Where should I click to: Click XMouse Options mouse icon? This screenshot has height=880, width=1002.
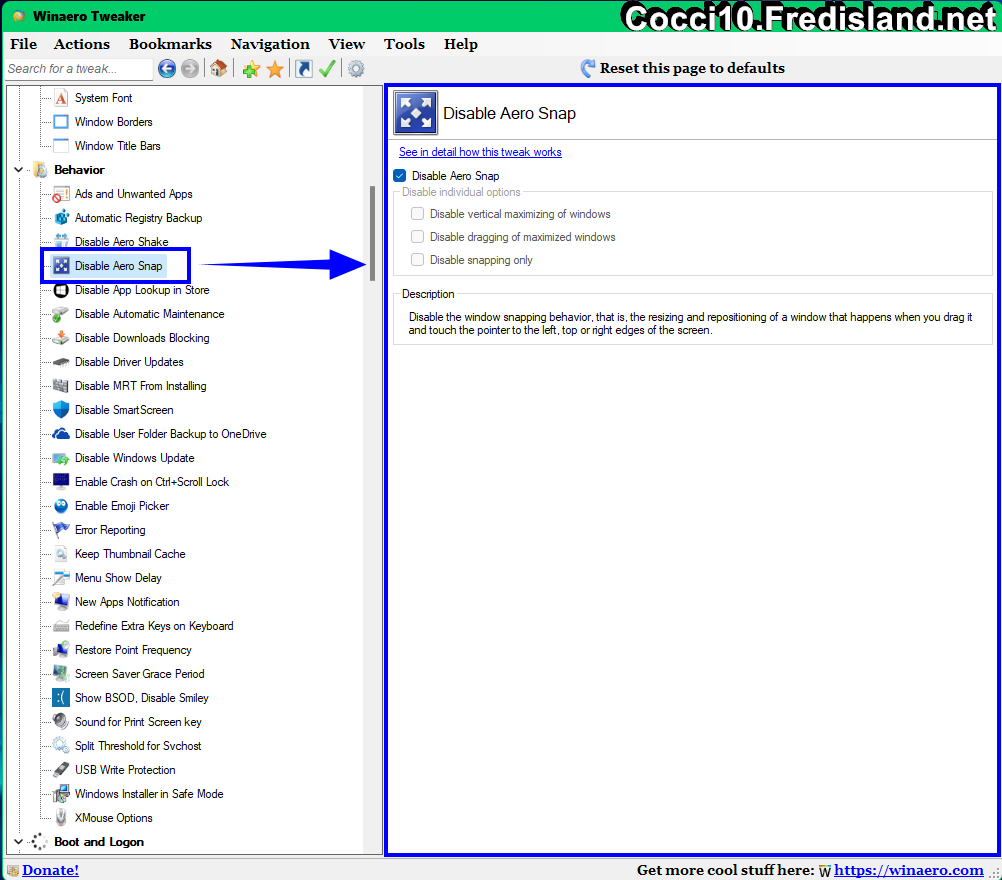(61, 818)
